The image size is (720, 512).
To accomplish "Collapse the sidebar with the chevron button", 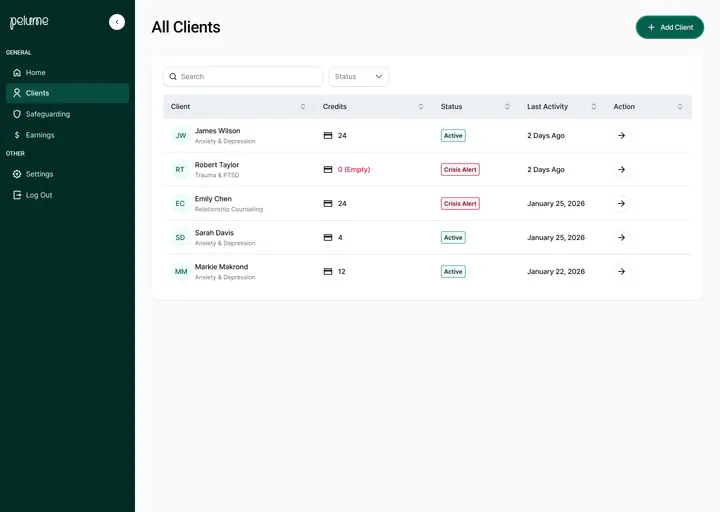I will 117,22.
